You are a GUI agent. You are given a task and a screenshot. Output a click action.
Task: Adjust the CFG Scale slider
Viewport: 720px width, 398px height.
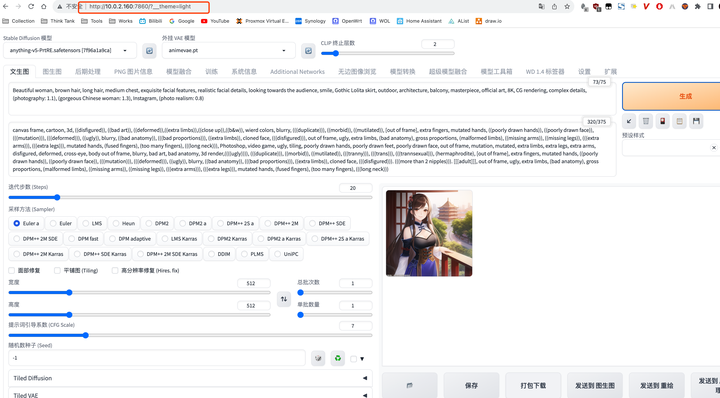point(190,335)
